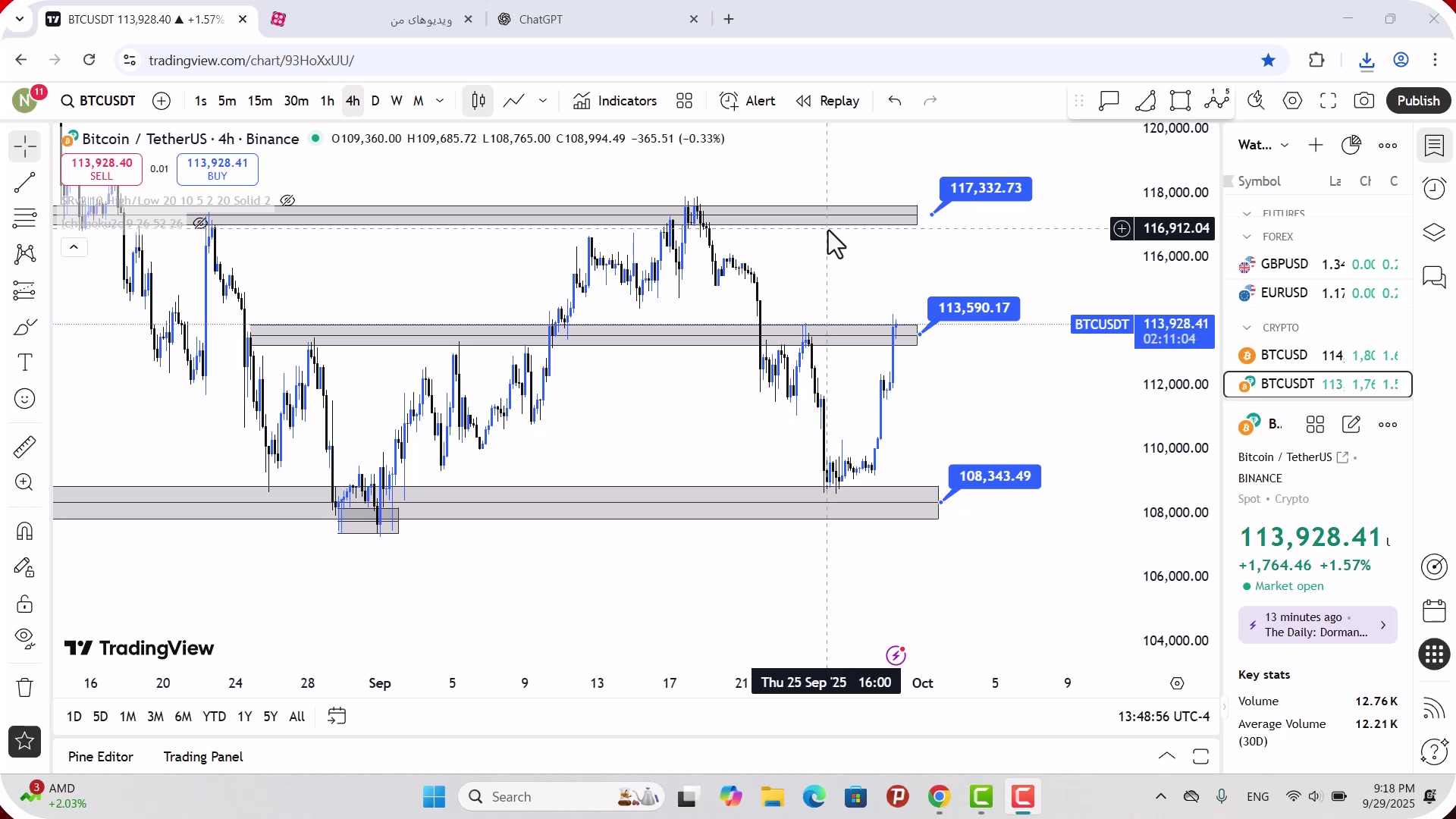The height and width of the screenshot is (819, 1456).
Task: Select the 4h interval
Action: point(353,101)
